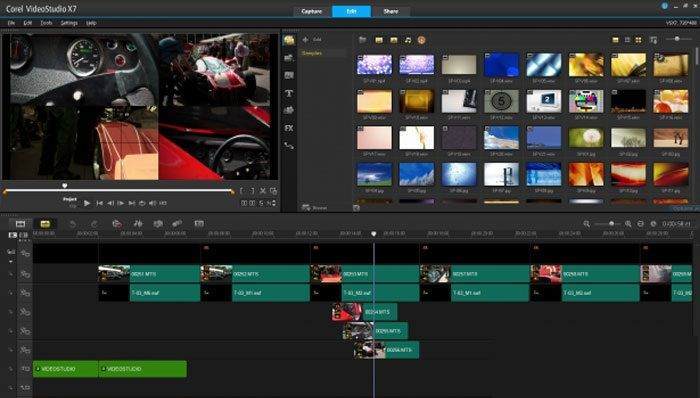Open the Graphic library icon

coord(289,110)
